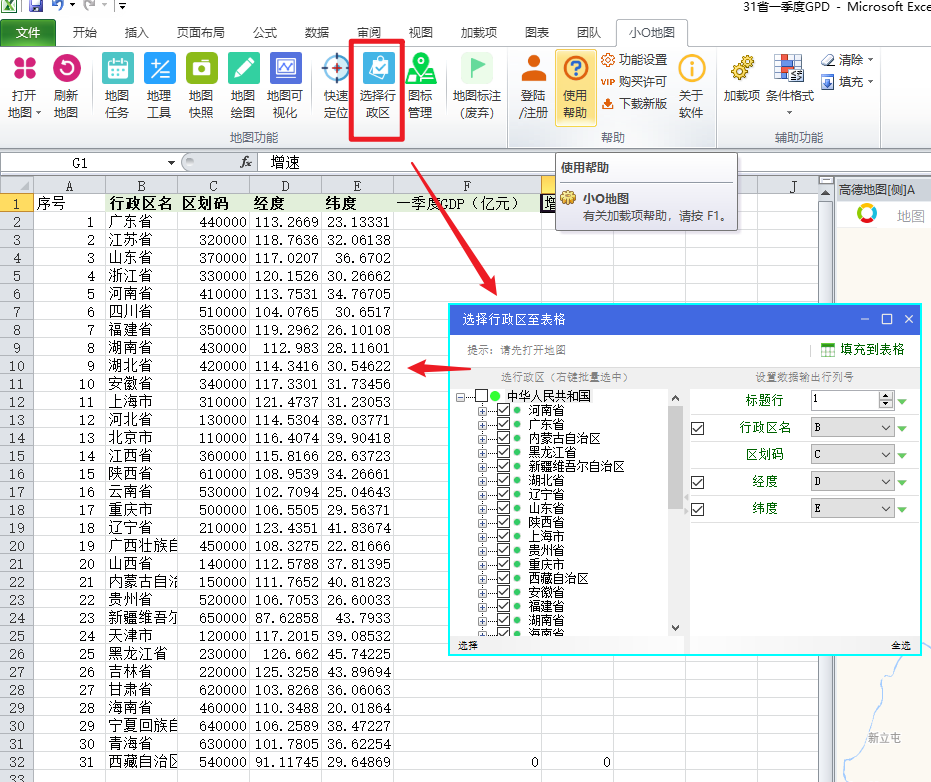Click 全选 select all in dialog
The height and width of the screenshot is (782, 931).
point(900,645)
